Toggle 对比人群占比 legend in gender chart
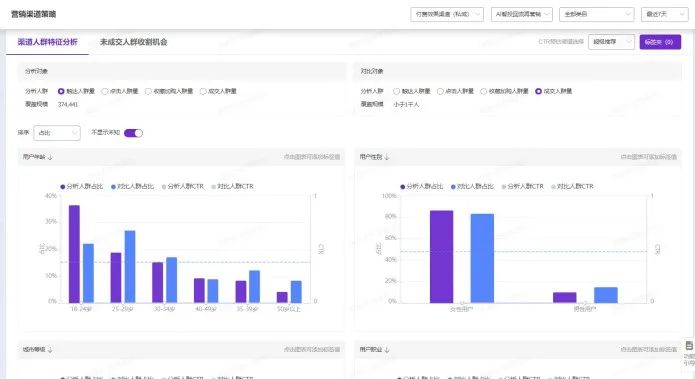This screenshot has width=695, height=379. click(x=472, y=187)
